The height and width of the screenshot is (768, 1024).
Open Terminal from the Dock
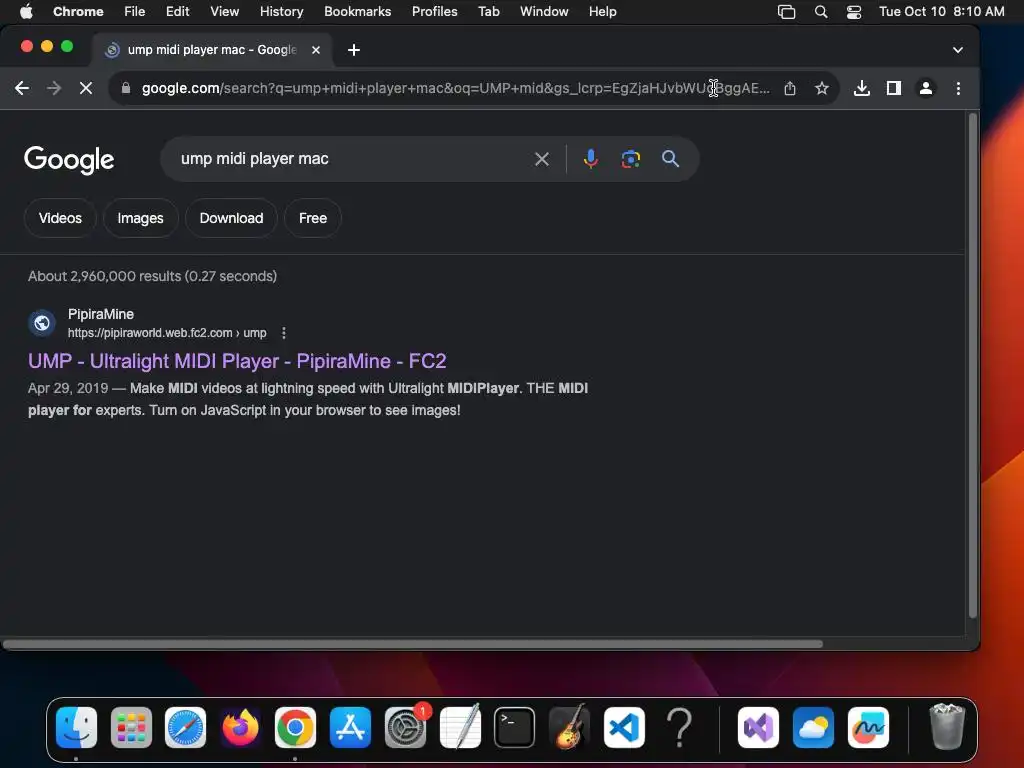click(515, 728)
